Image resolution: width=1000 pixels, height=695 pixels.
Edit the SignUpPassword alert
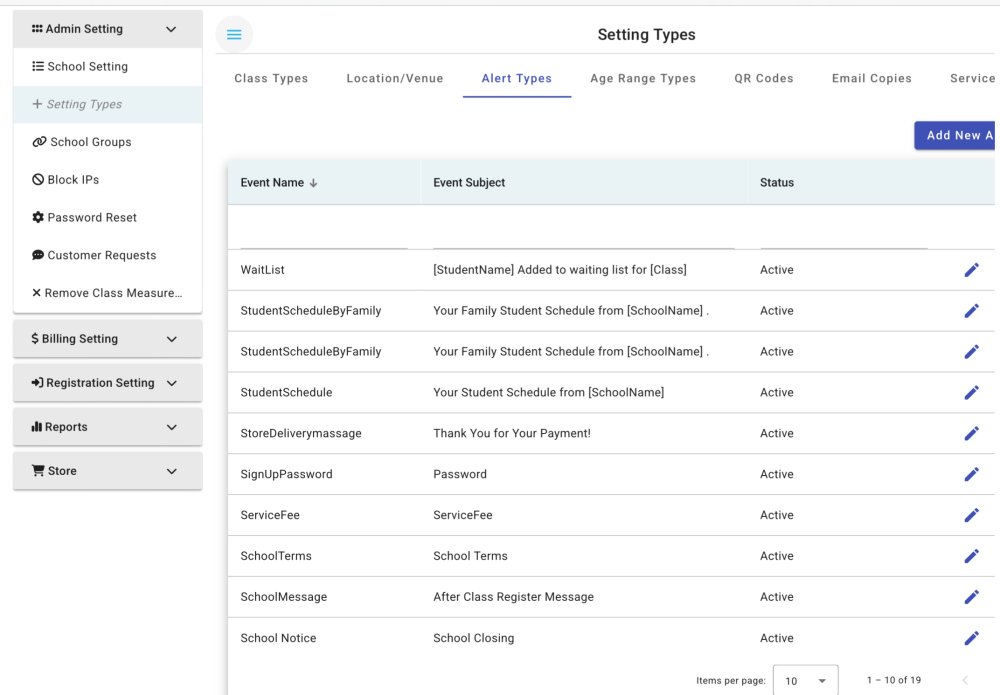point(971,474)
